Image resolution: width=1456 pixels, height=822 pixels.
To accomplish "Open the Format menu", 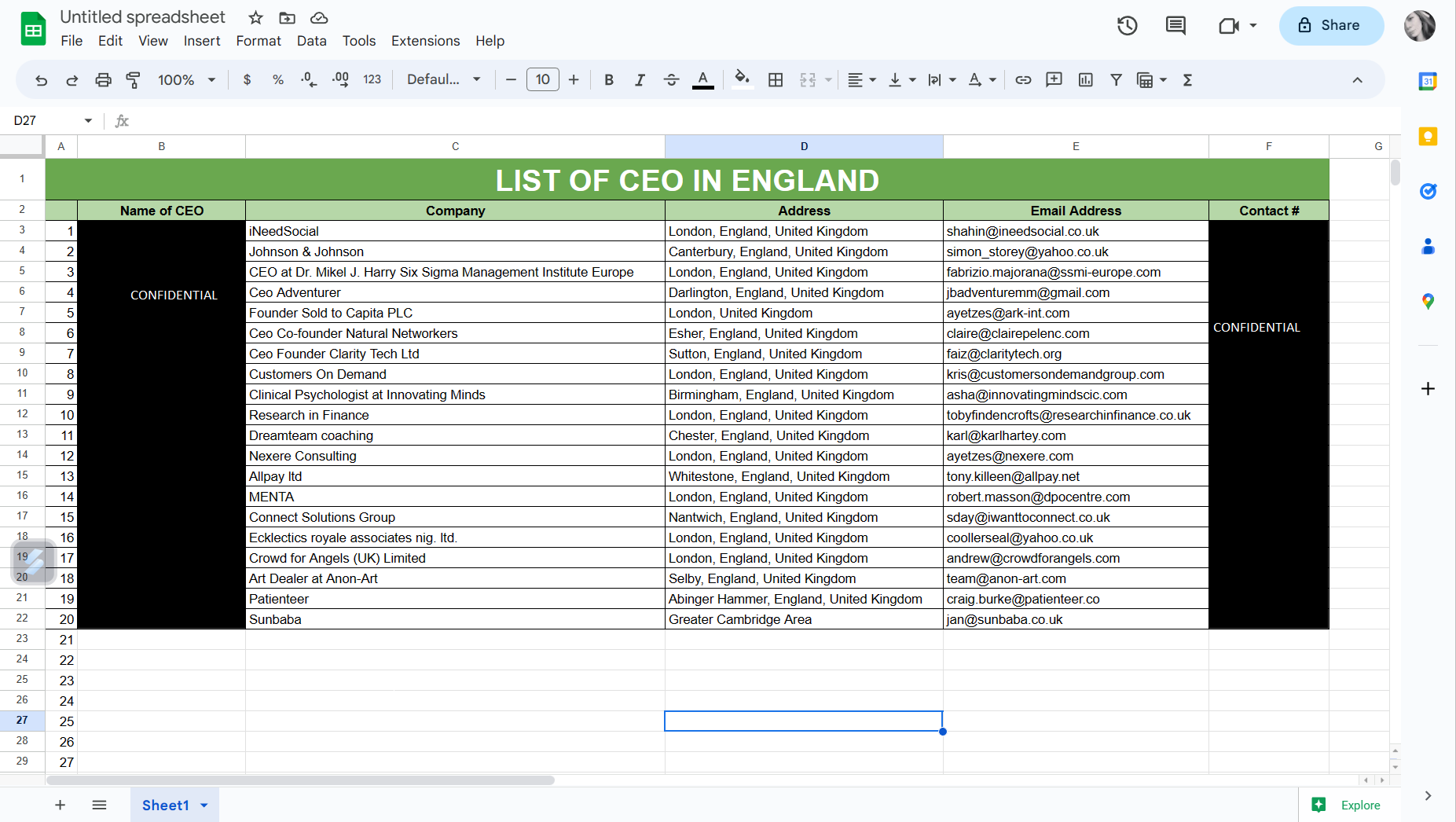I will [259, 41].
